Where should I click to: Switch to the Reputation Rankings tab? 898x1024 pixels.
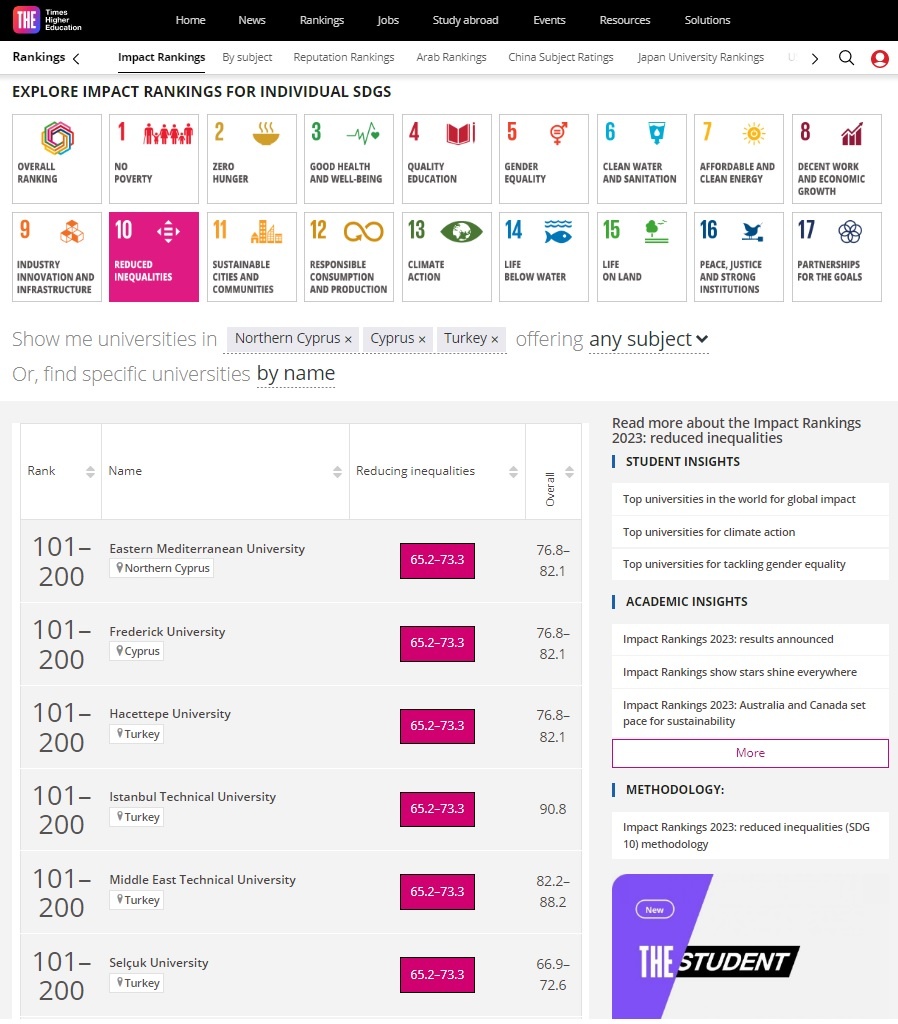pyautogui.click(x=343, y=58)
